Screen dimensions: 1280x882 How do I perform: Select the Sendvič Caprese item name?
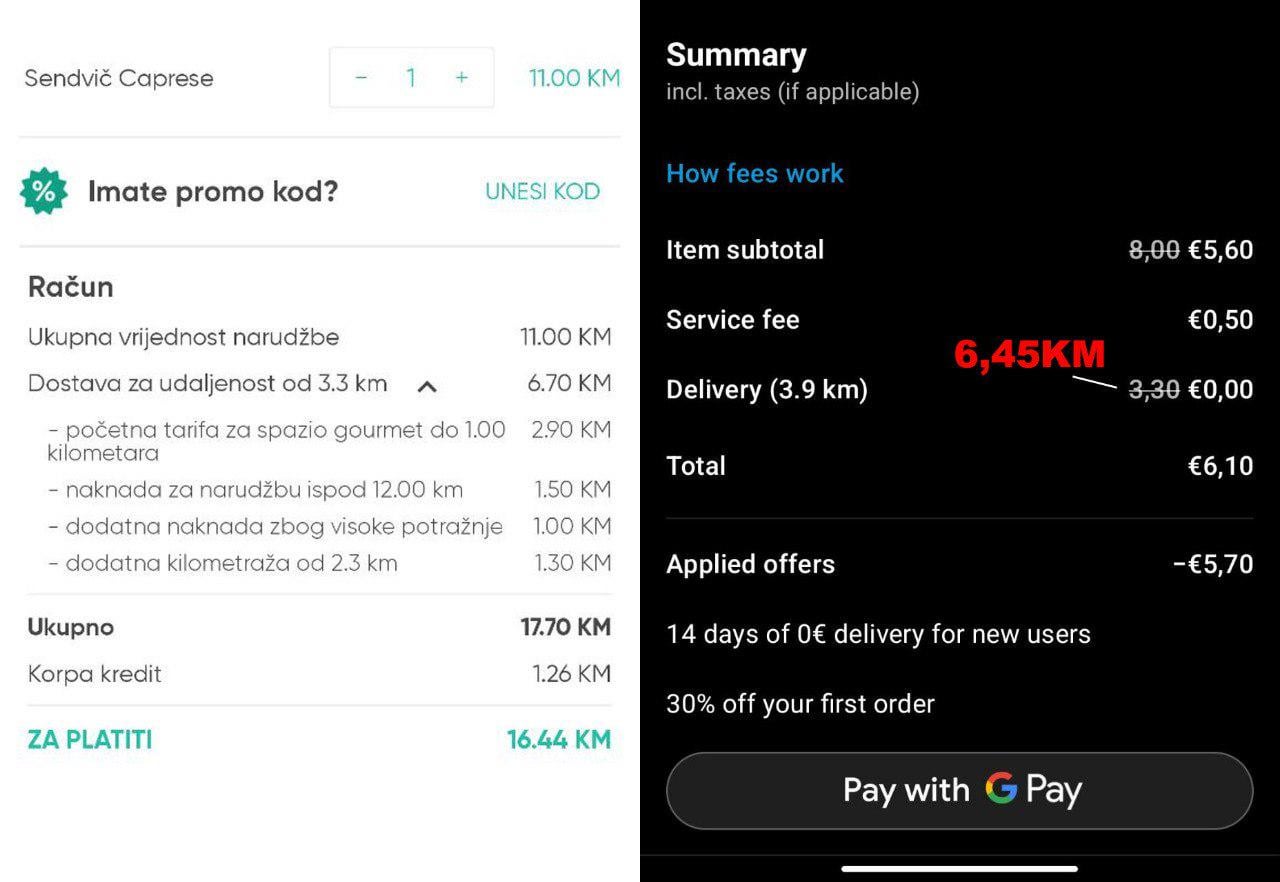118,78
